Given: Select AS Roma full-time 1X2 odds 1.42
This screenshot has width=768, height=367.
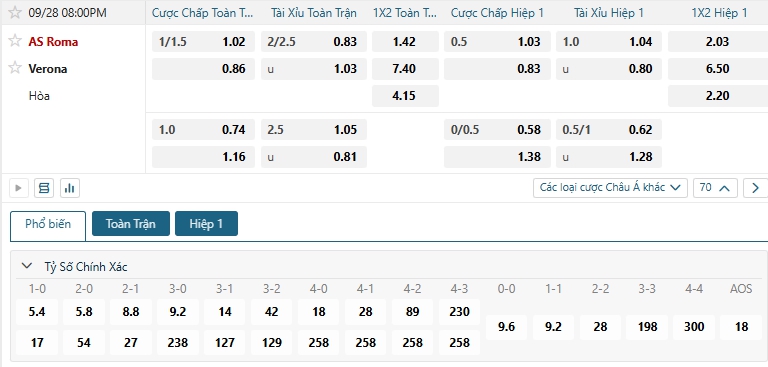Looking at the screenshot, I should pos(406,42).
